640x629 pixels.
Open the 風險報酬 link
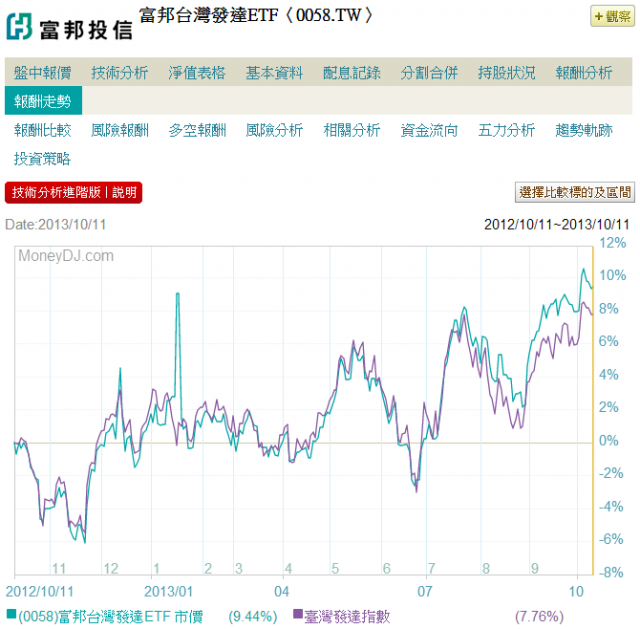[120, 131]
